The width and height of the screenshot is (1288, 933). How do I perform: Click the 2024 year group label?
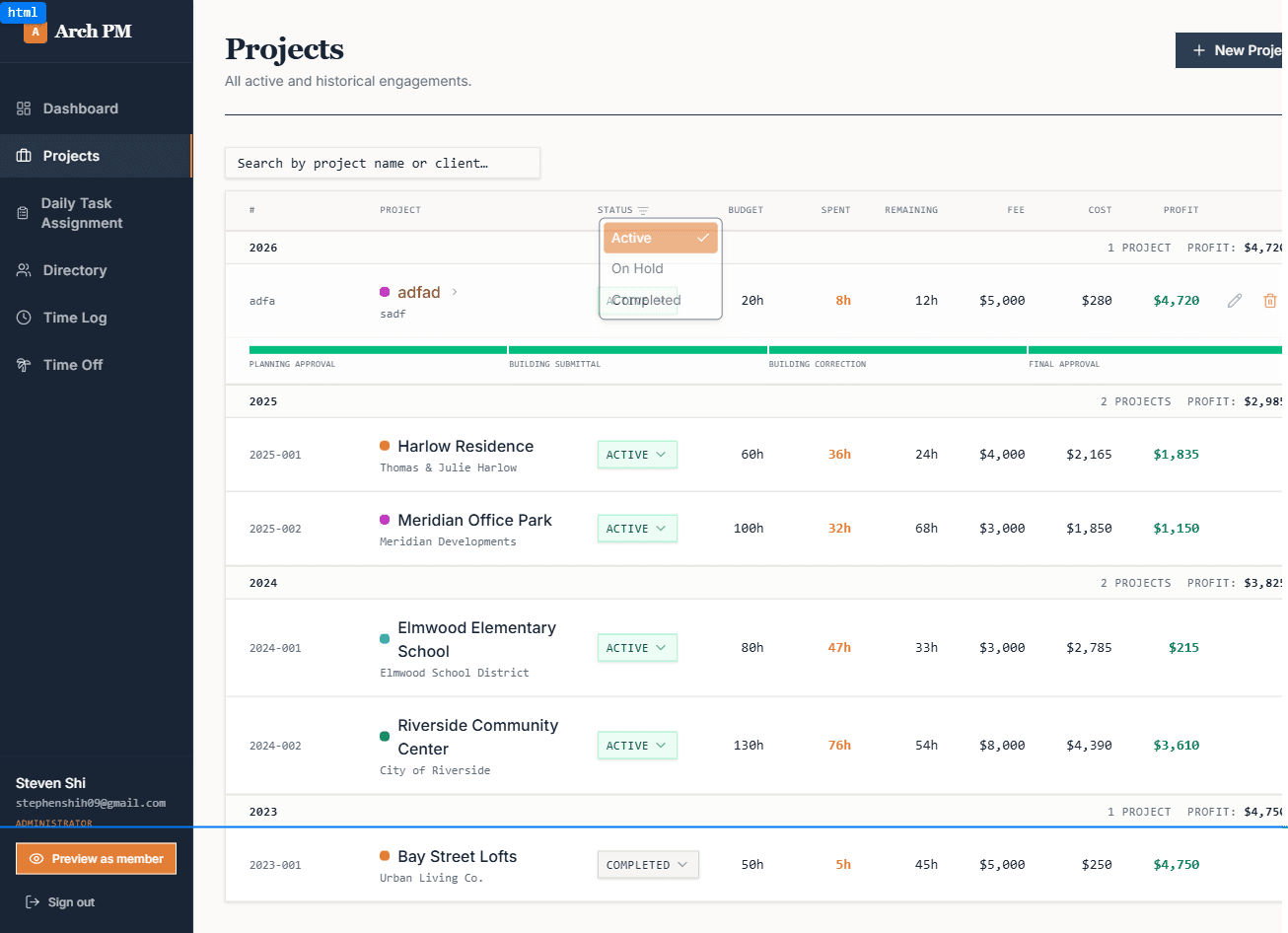[x=263, y=583]
